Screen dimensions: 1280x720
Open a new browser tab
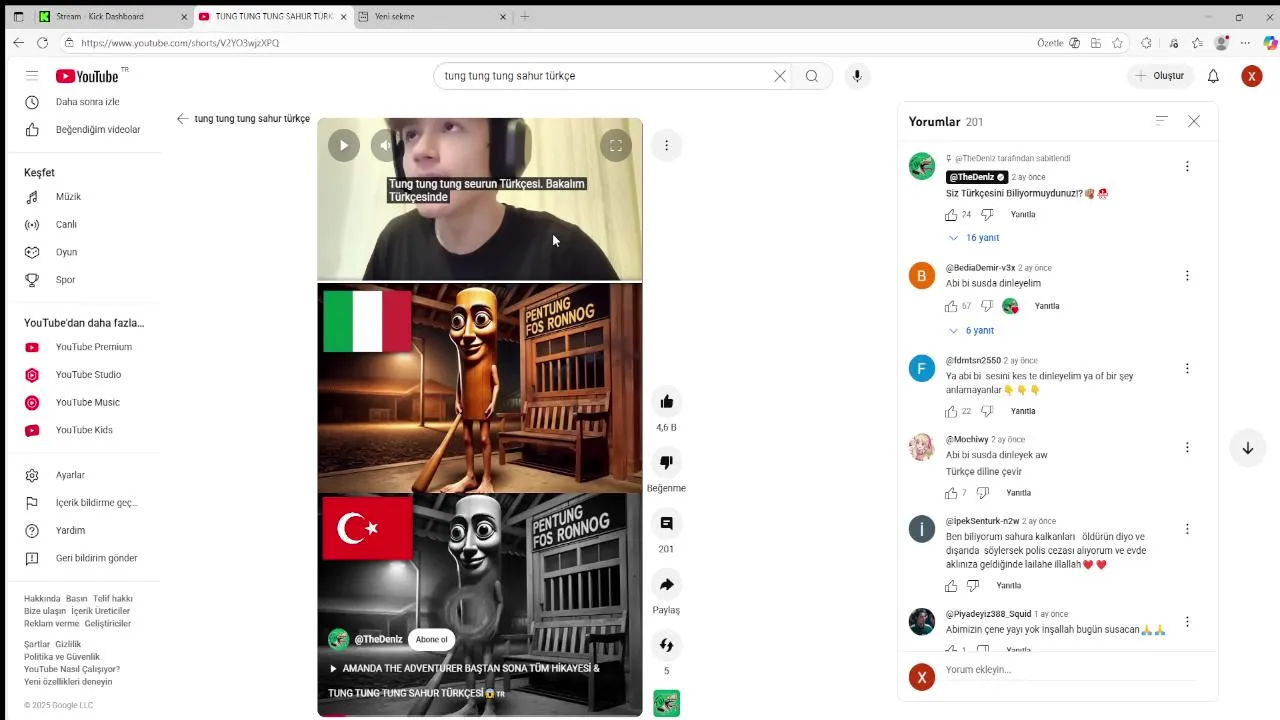tap(525, 17)
